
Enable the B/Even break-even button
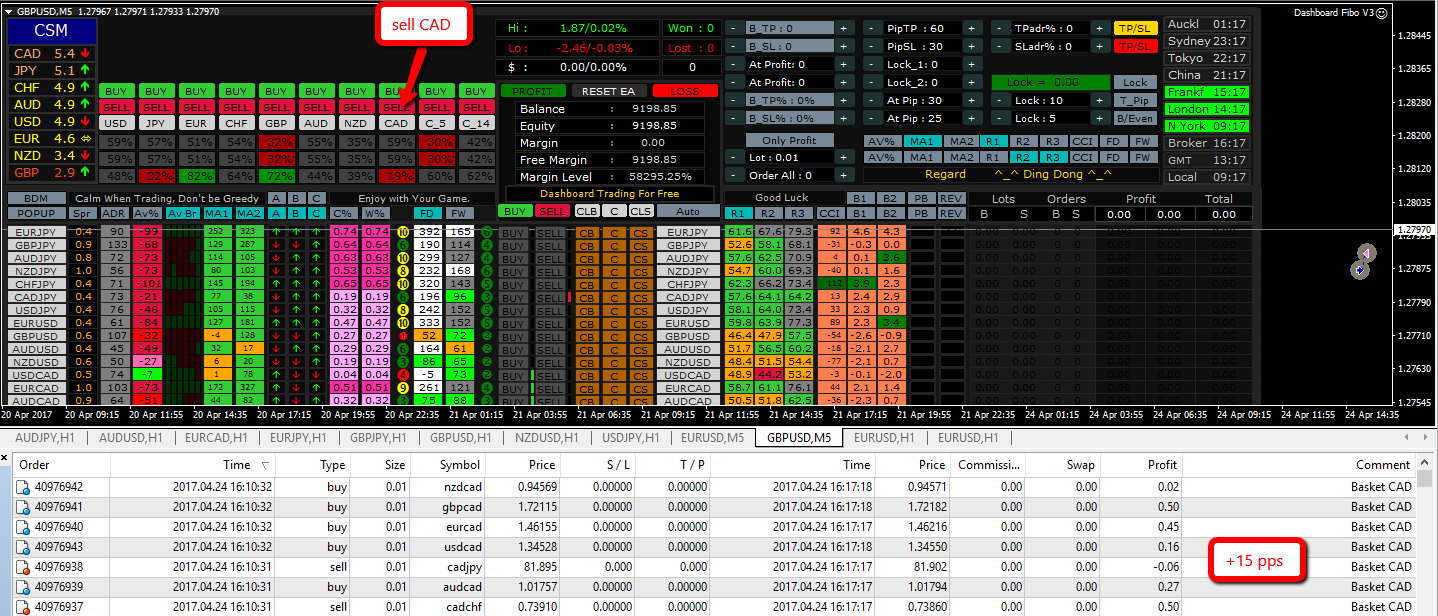pyautogui.click(x=1135, y=118)
